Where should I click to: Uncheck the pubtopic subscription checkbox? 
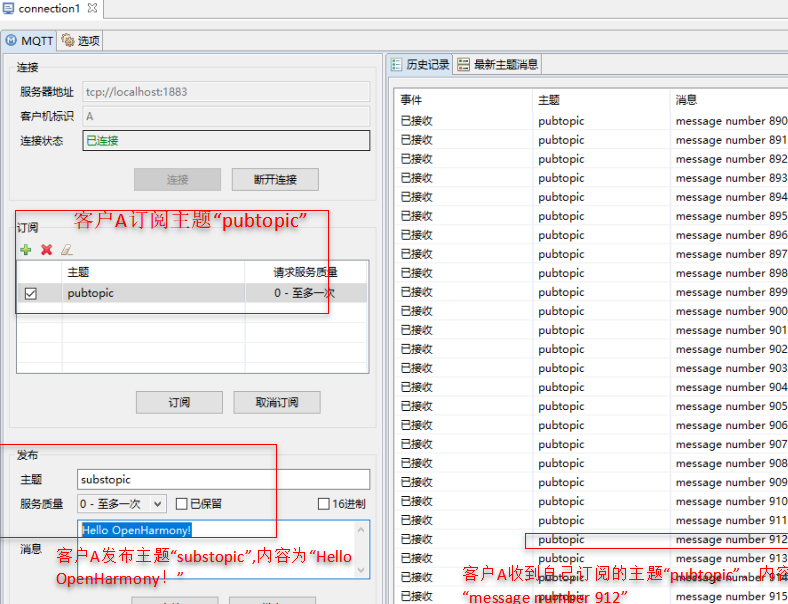pos(31,293)
